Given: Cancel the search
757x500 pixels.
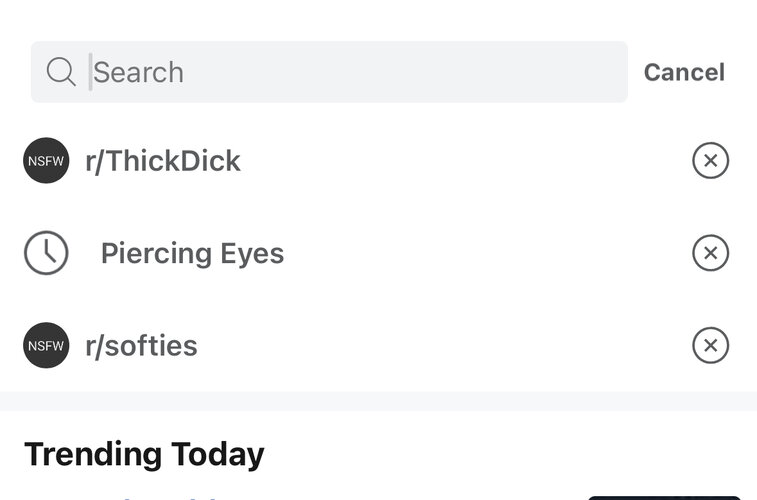Looking at the screenshot, I should pos(684,72).
